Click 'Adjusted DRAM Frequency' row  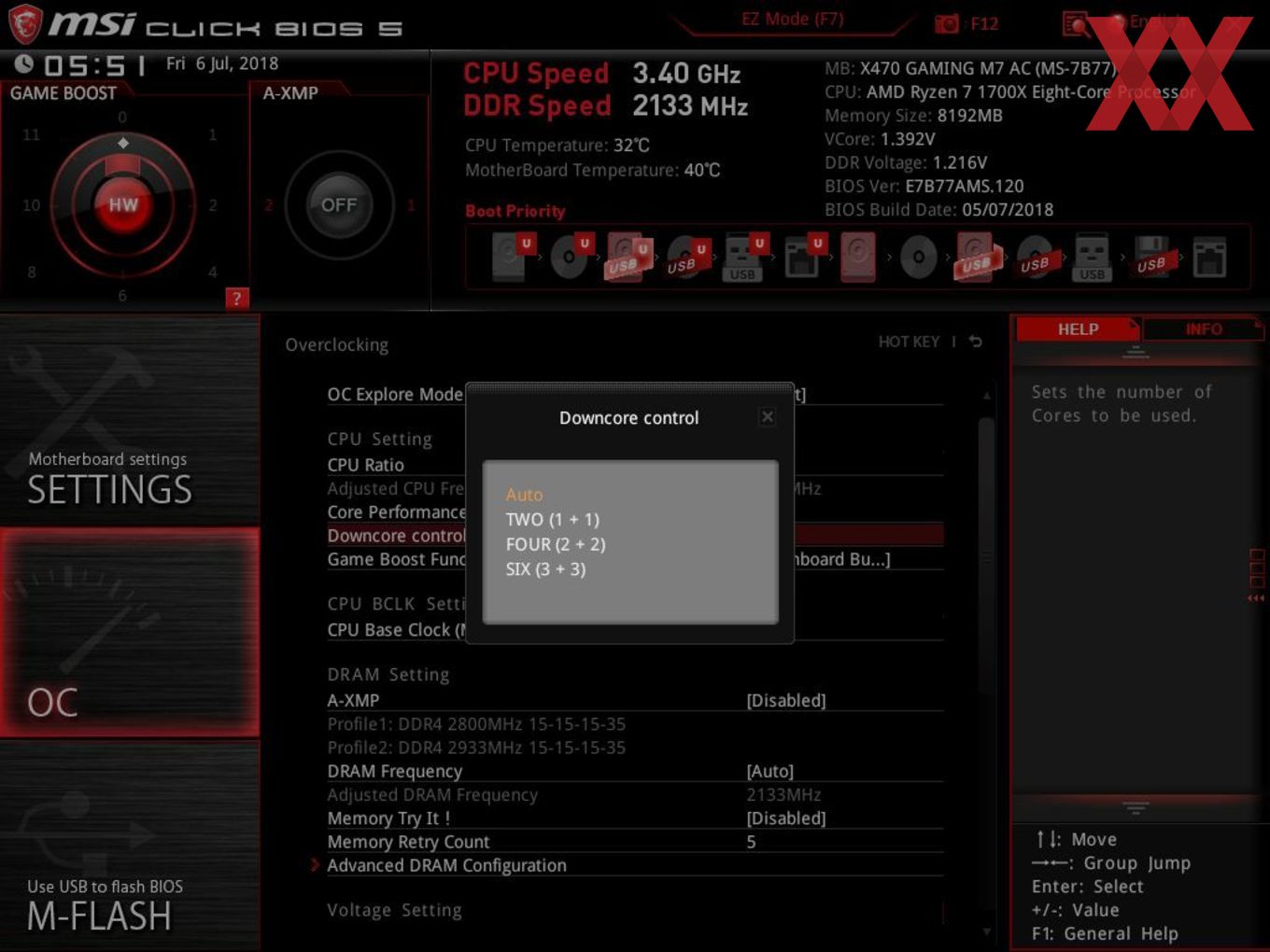(x=635, y=795)
